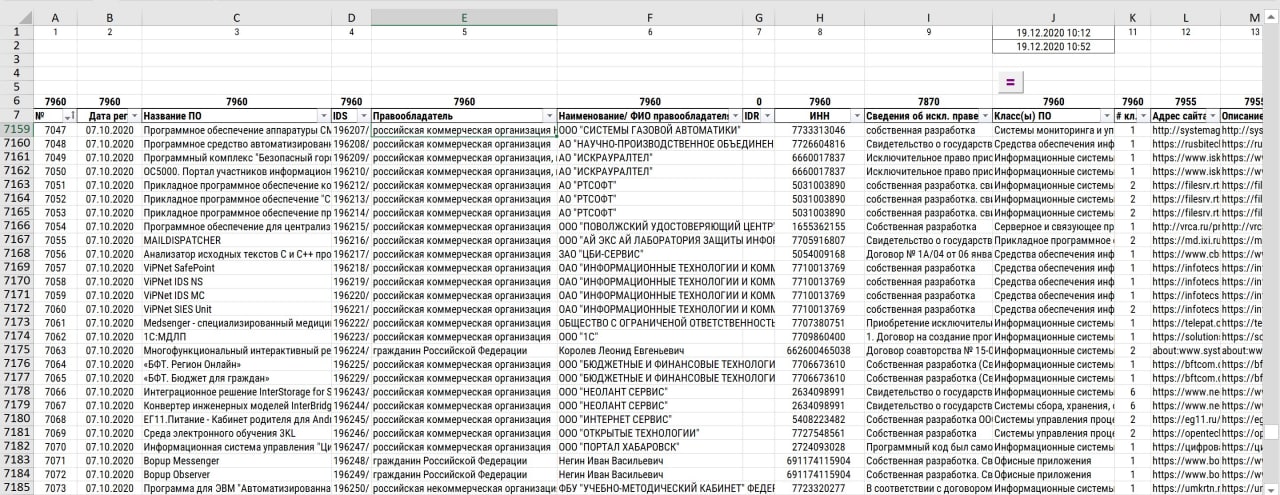Open the № column filter dropdown

pos(68,116)
